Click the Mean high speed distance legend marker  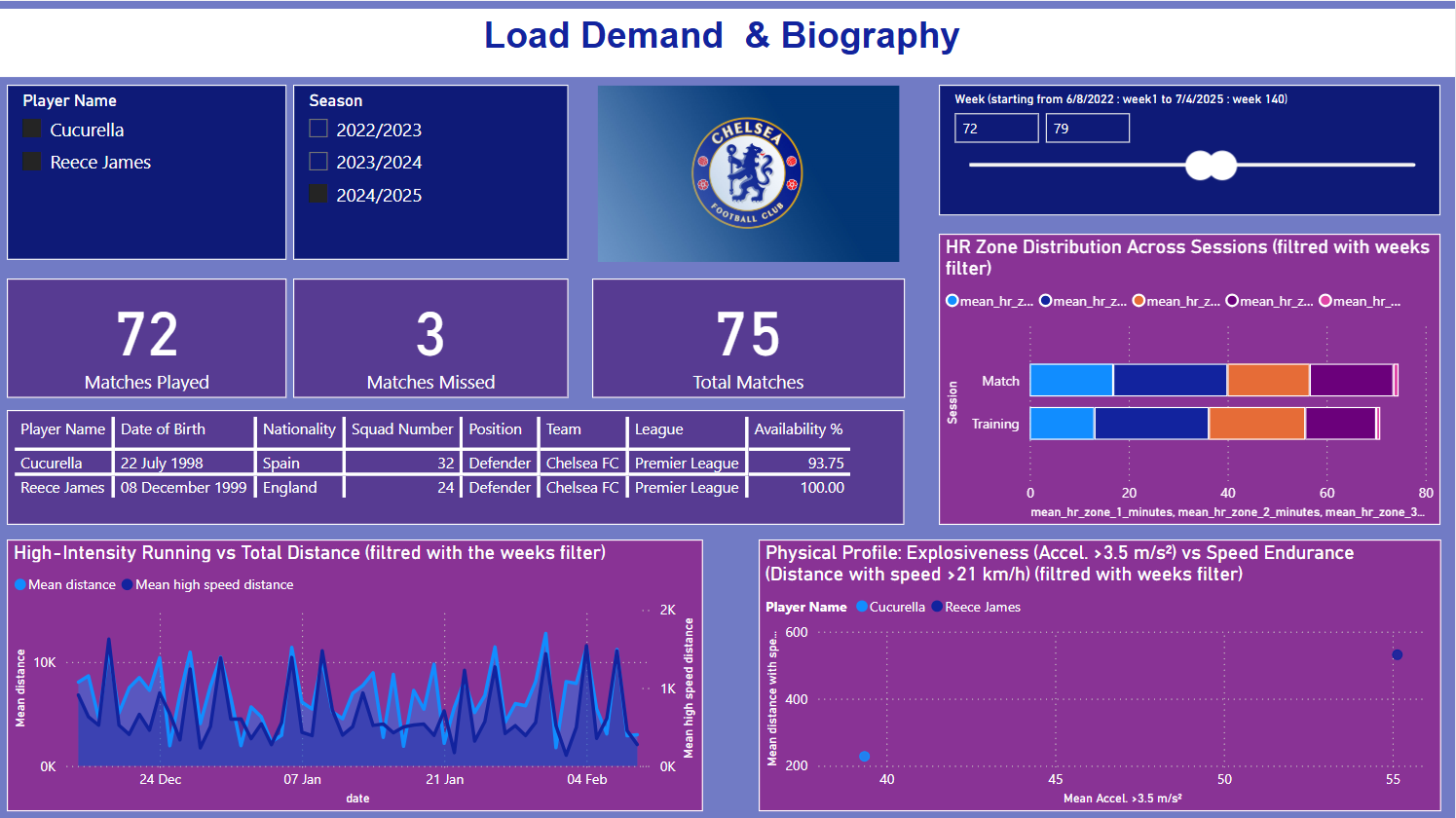click(x=128, y=584)
